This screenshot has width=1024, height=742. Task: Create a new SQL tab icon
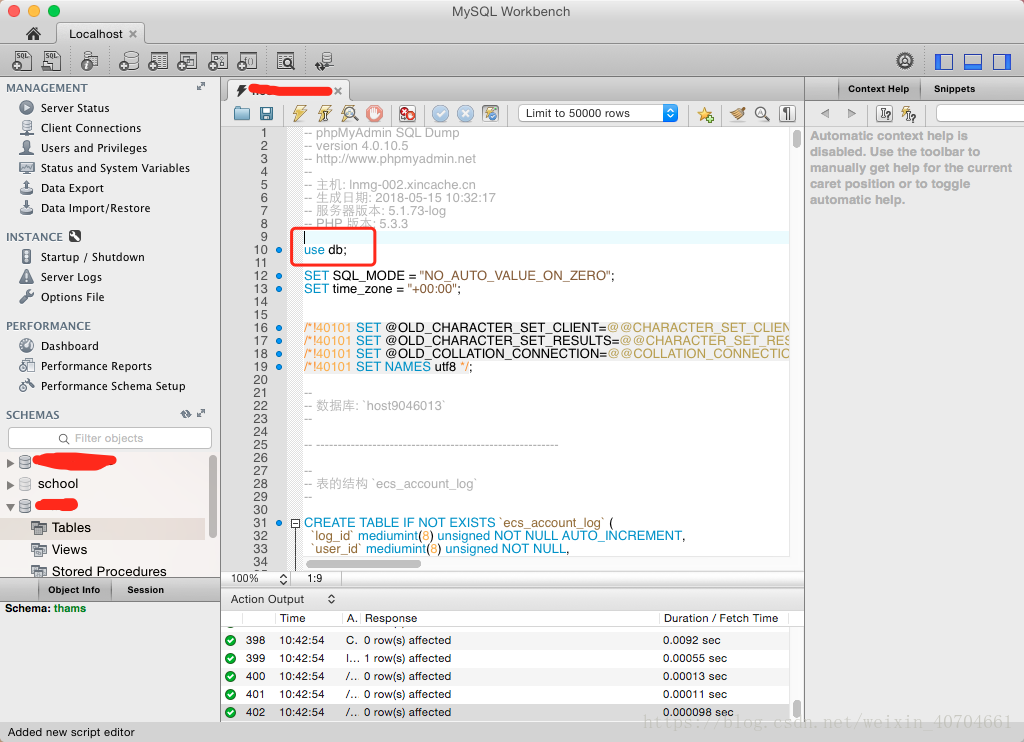pyautogui.click(x=22, y=61)
